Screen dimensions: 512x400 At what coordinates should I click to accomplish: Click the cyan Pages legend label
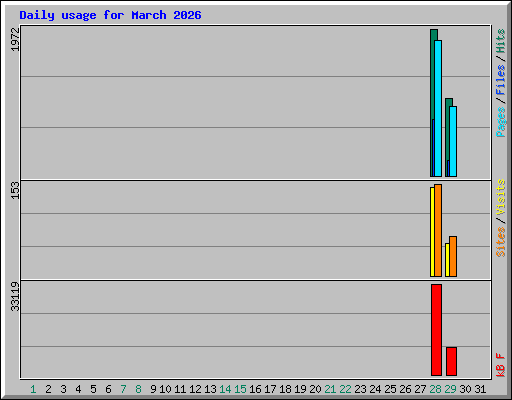pyautogui.click(x=501, y=122)
